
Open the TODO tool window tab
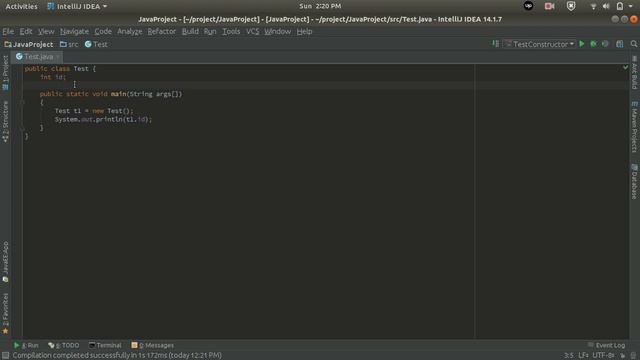(64, 345)
